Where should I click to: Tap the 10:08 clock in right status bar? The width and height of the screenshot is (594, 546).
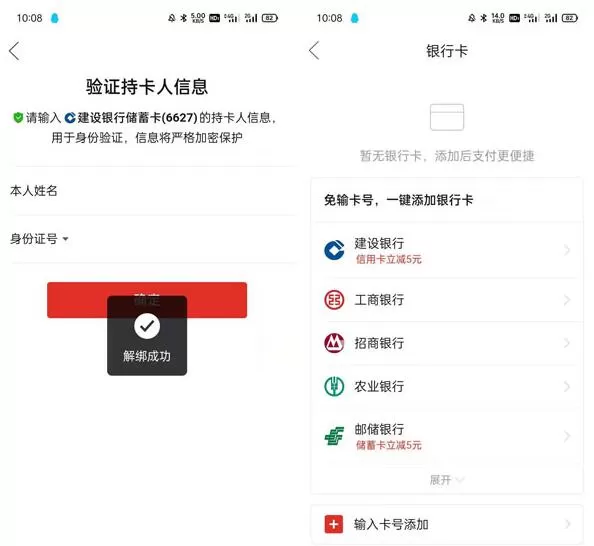330,18
